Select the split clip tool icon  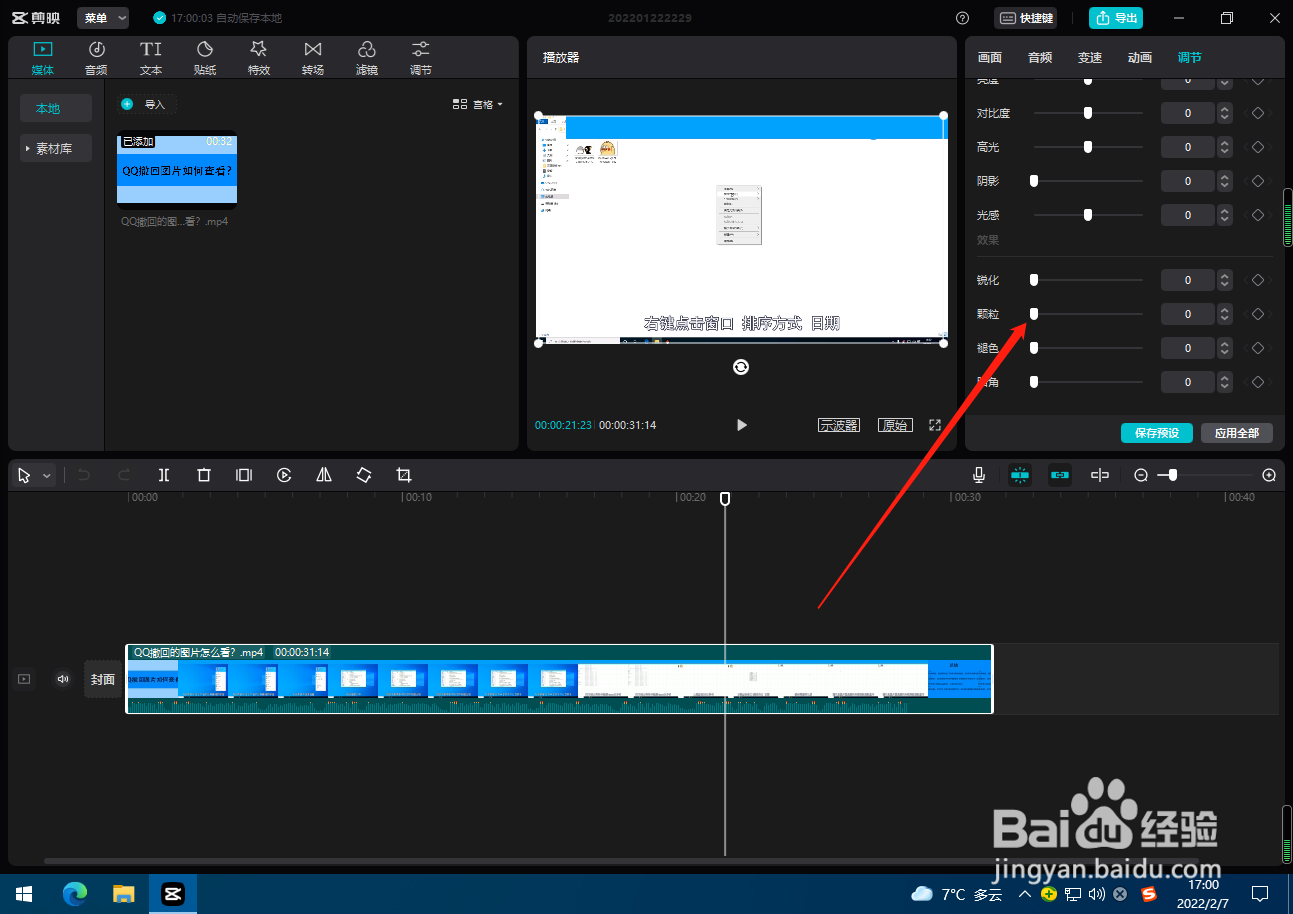[164, 475]
